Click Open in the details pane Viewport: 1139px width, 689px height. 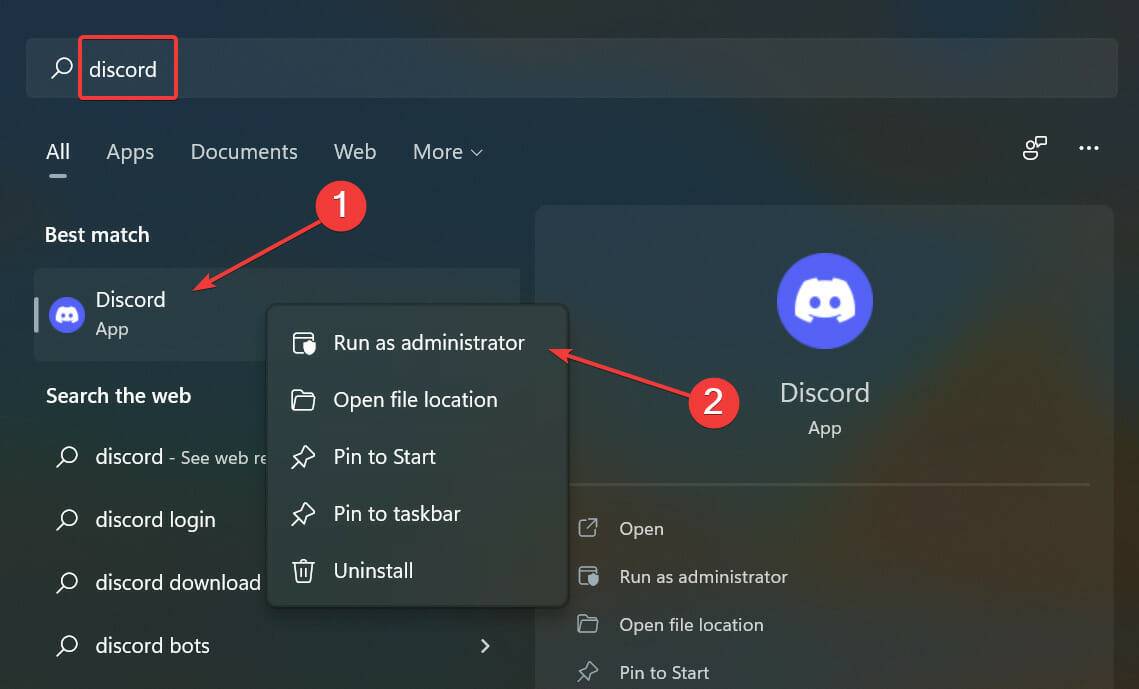point(641,529)
